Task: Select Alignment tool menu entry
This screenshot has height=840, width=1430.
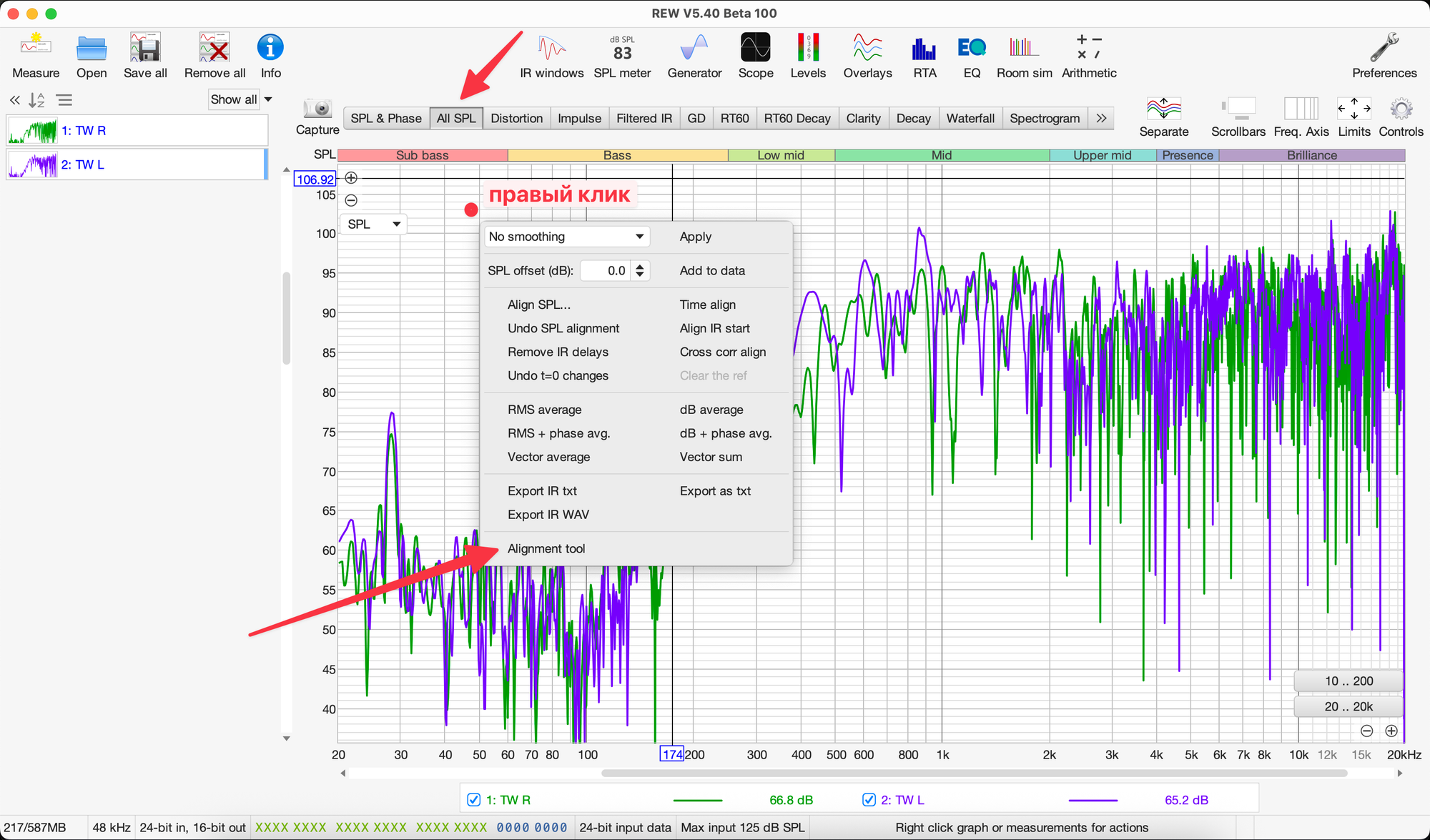Action: pyautogui.click(x=546, y=548)
